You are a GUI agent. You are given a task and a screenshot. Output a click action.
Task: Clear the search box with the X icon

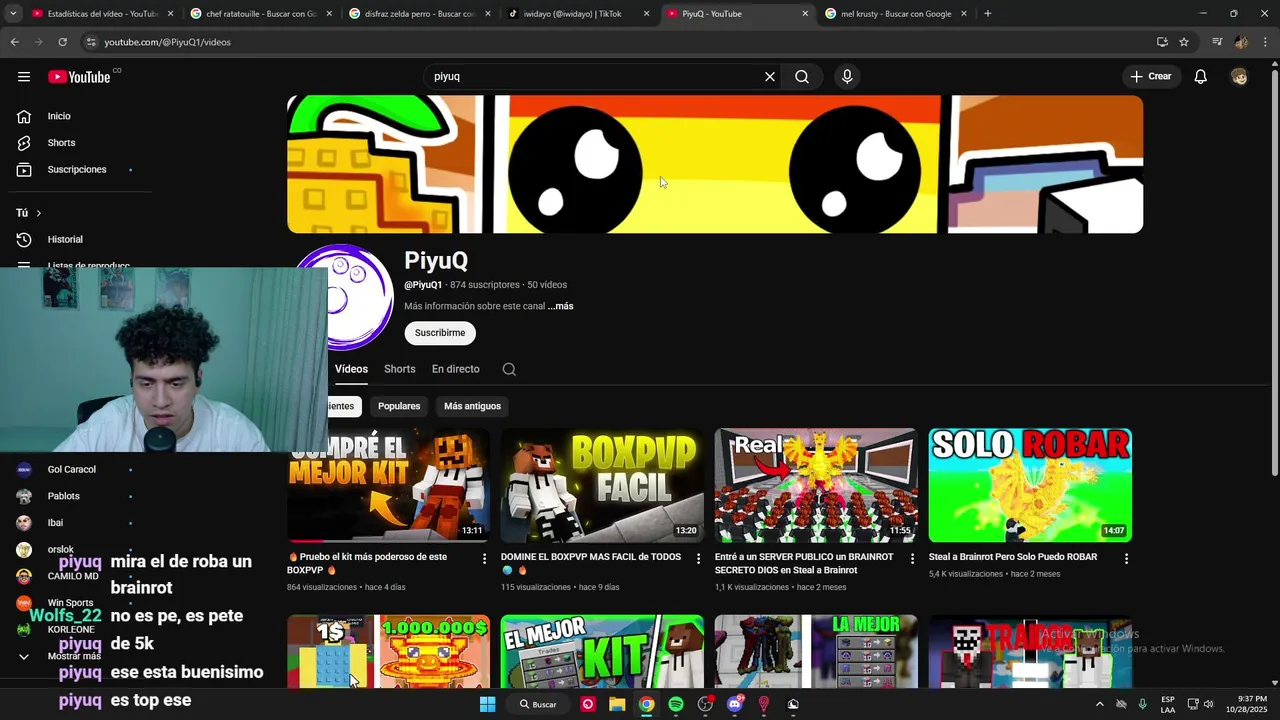(770, 77)
